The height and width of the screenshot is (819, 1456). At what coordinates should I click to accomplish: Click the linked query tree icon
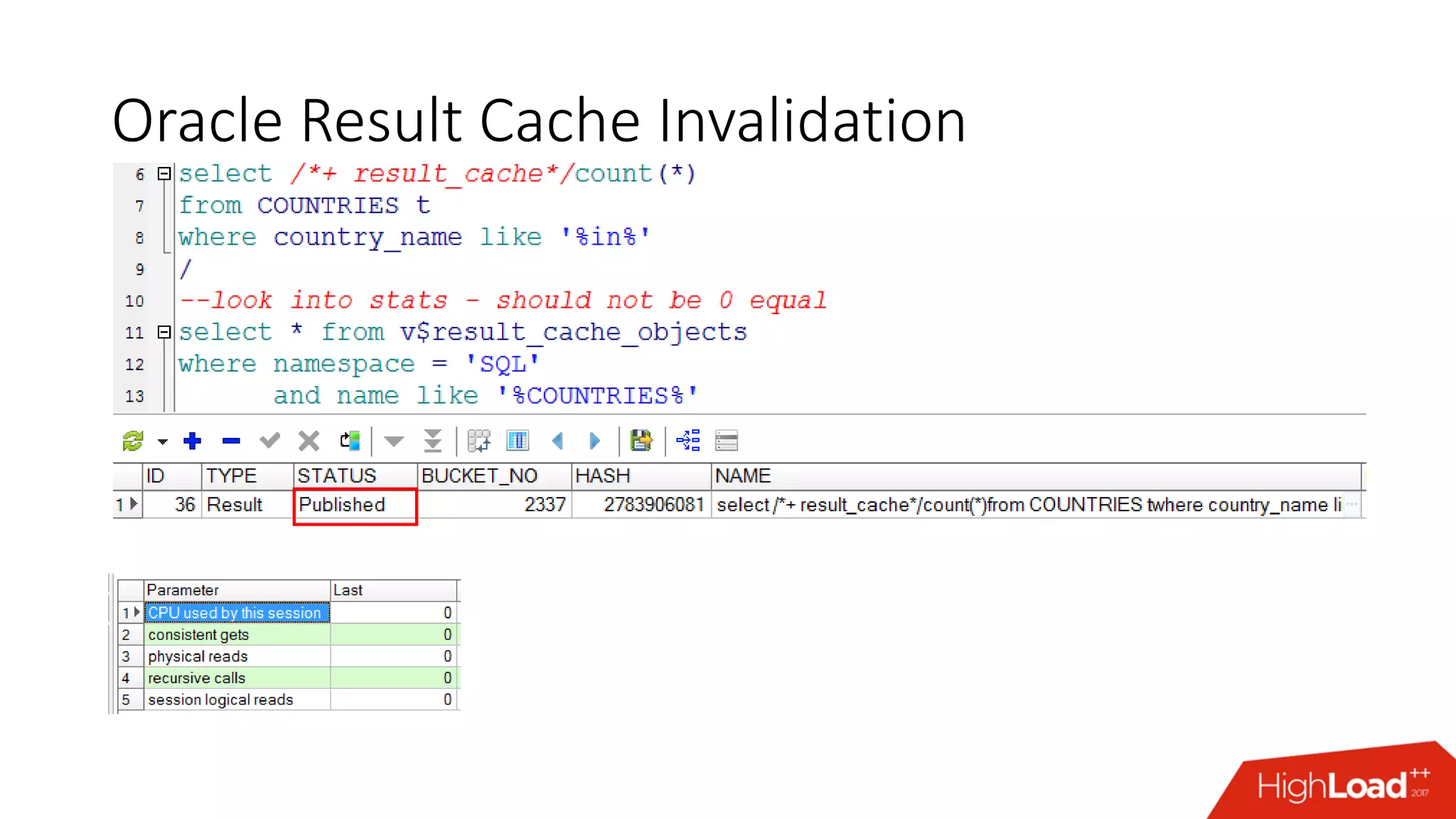pos(688,441)
